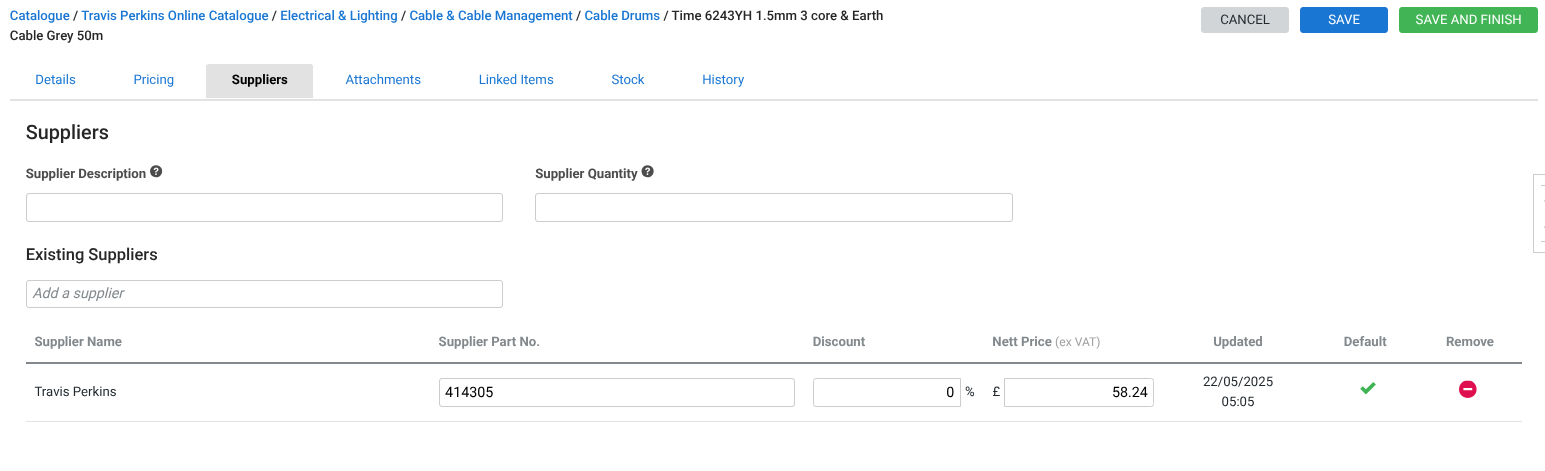Focus the Supplier Part No. field
The width and height of the screenshot is (1545, 471).
616,393
